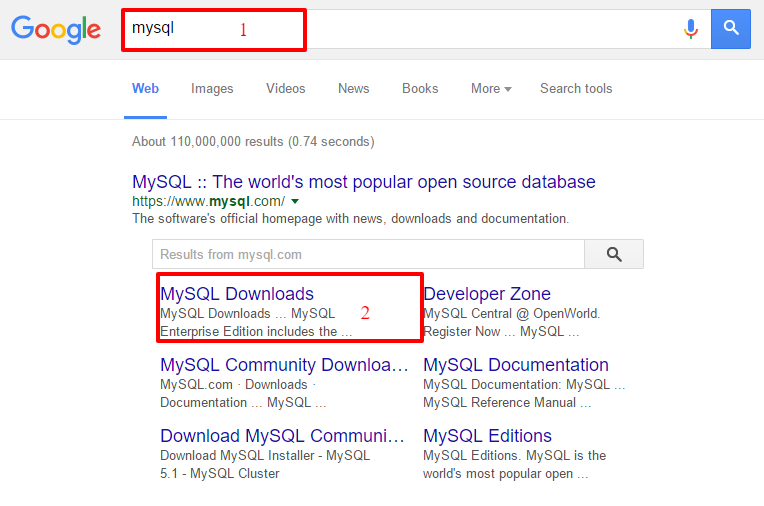Viewport: 764px width, 506px height.
Task: Open Search tools
Action: [576, 89]
